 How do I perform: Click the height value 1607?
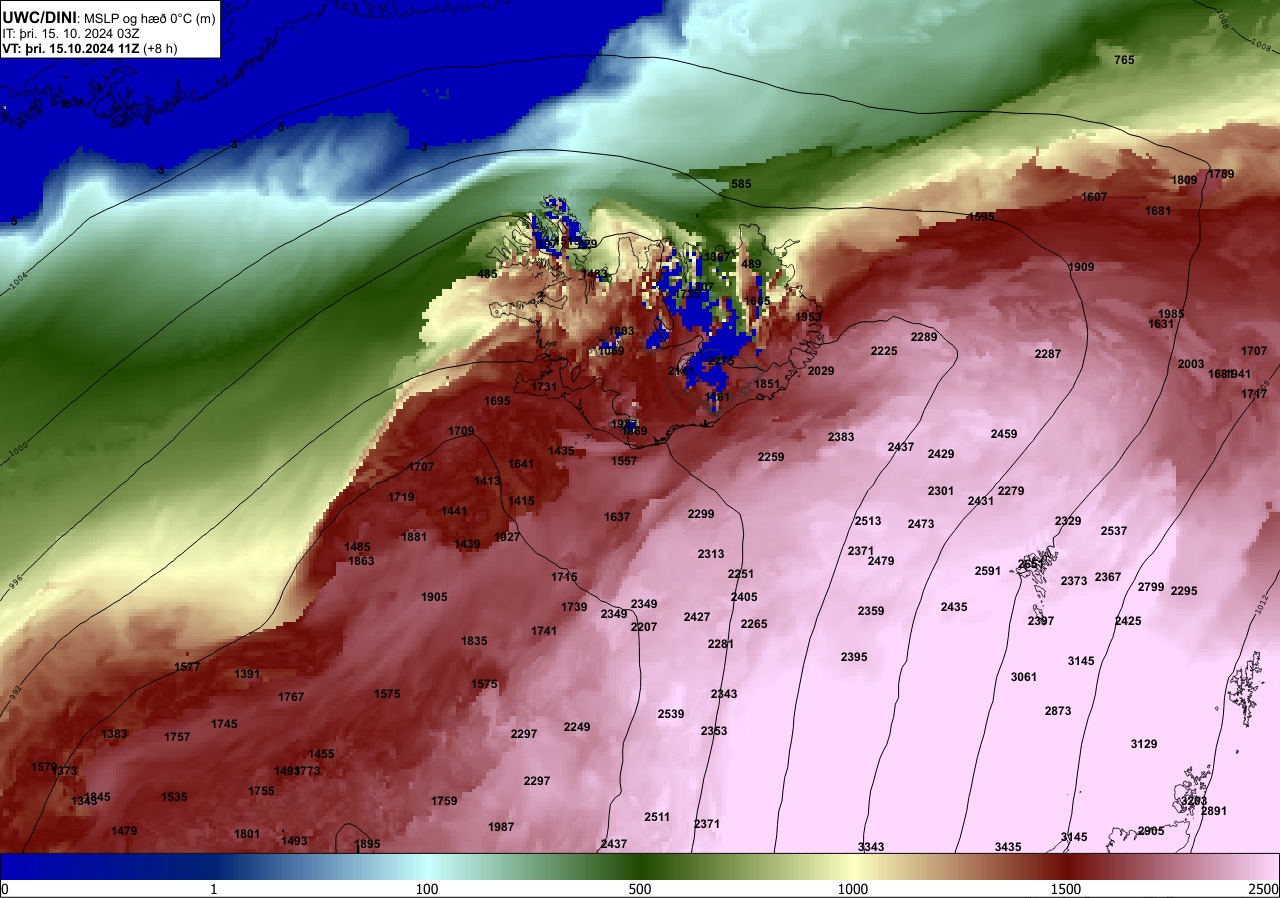coord(1094,197)
